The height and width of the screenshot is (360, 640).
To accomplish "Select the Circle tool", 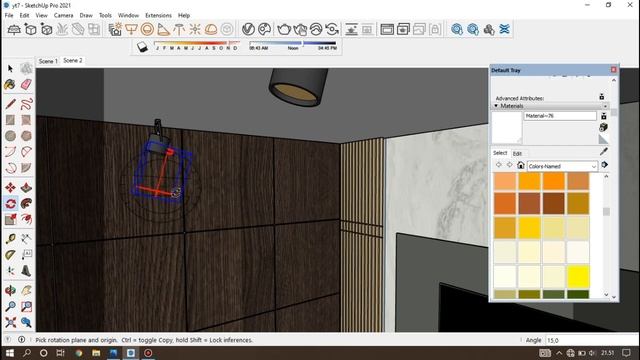I will coord(10,136).
